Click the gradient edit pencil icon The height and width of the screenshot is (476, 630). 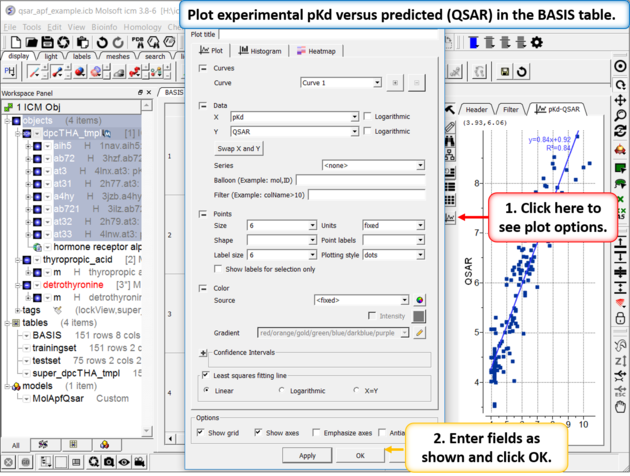(420, 332)
